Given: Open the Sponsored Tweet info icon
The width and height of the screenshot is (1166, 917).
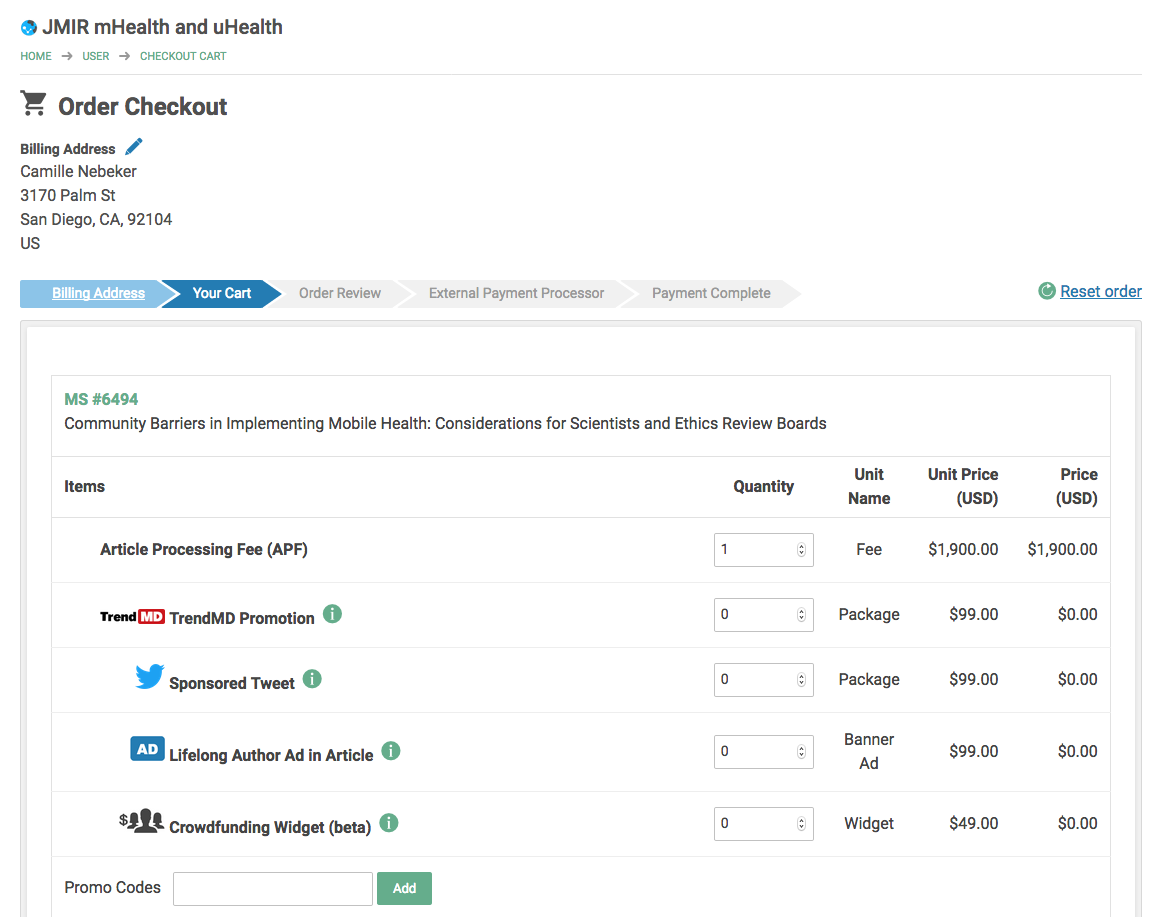Looking at the screenshot, I should click(x=312, y=679).
